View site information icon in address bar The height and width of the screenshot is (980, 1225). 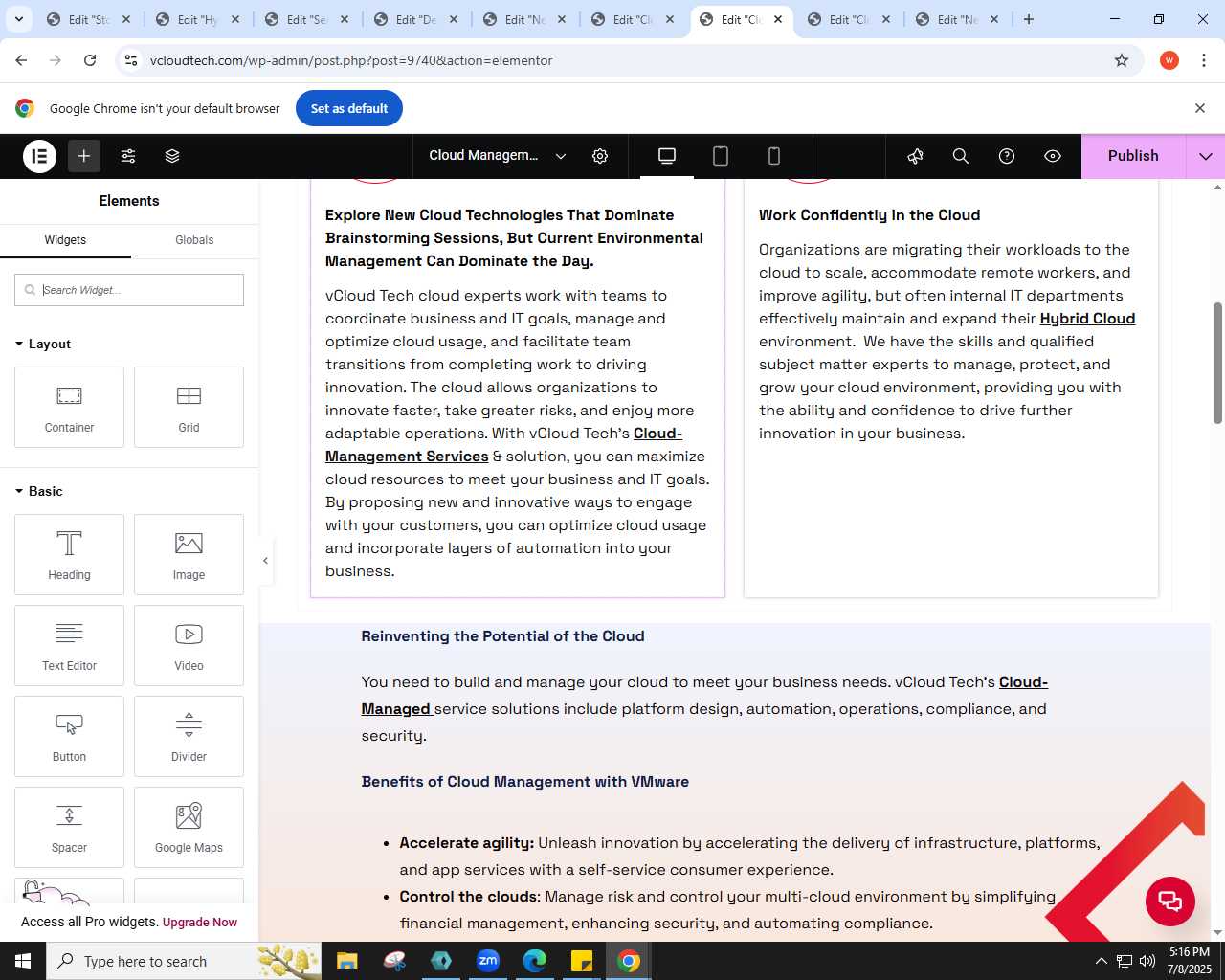[x=131, y=60]
